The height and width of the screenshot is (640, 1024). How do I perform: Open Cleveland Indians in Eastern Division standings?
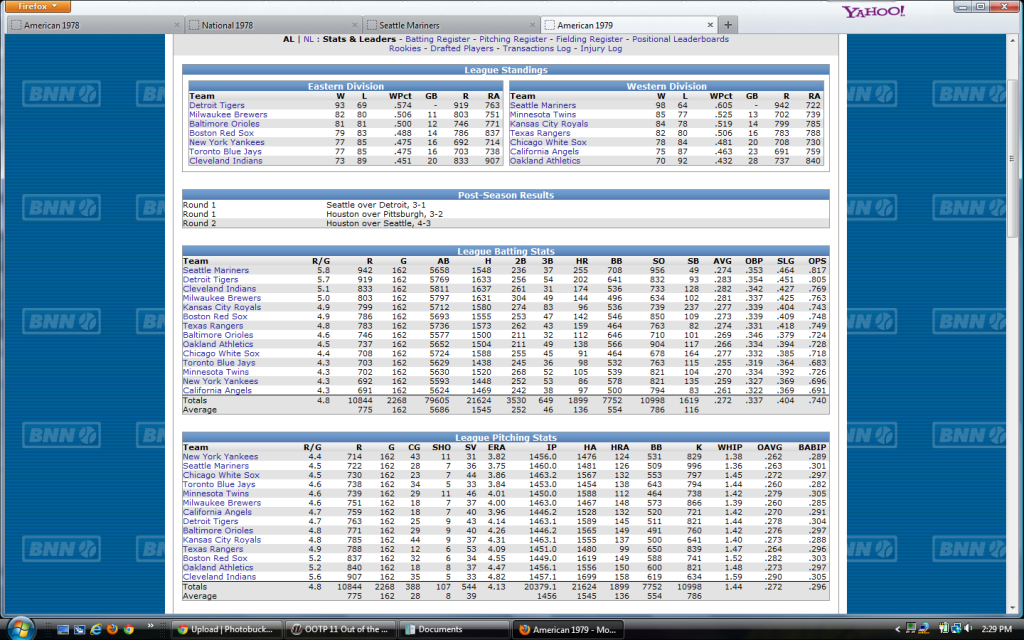click(x=225, y=161)
